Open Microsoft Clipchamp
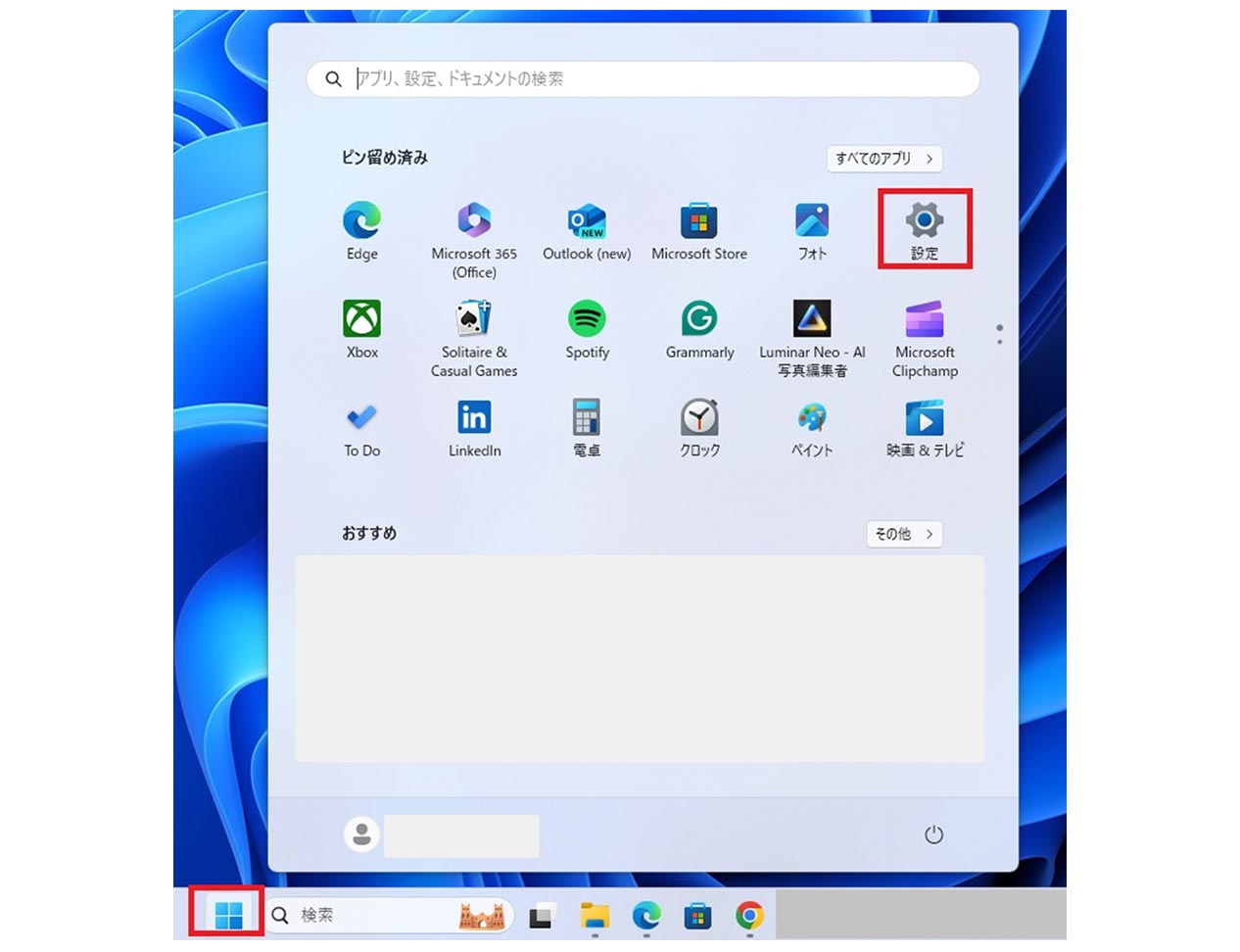 pyautogui.click(x=925, y=339)
